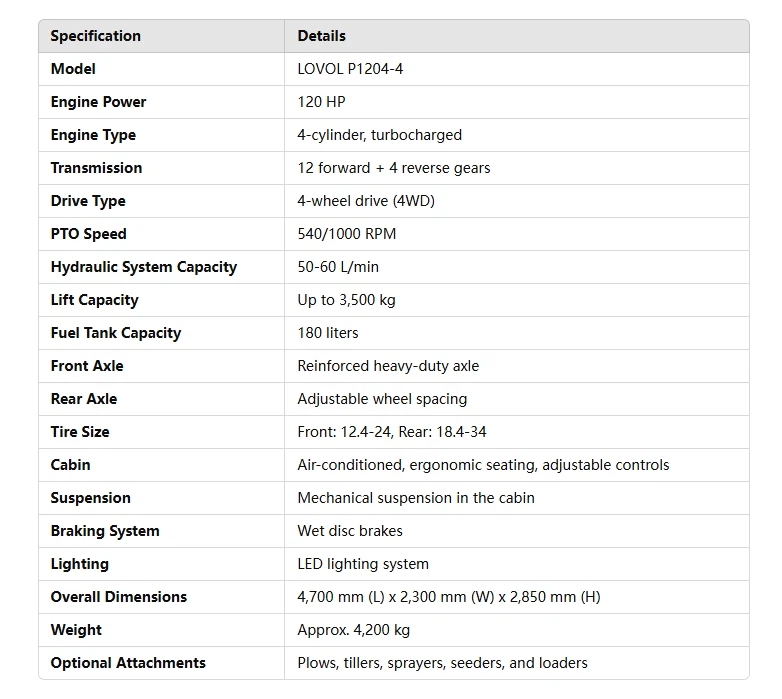Click the "Hydraulic System Capacity" label
This screenshot has height=699, width=782.
(x=143, y=267)
